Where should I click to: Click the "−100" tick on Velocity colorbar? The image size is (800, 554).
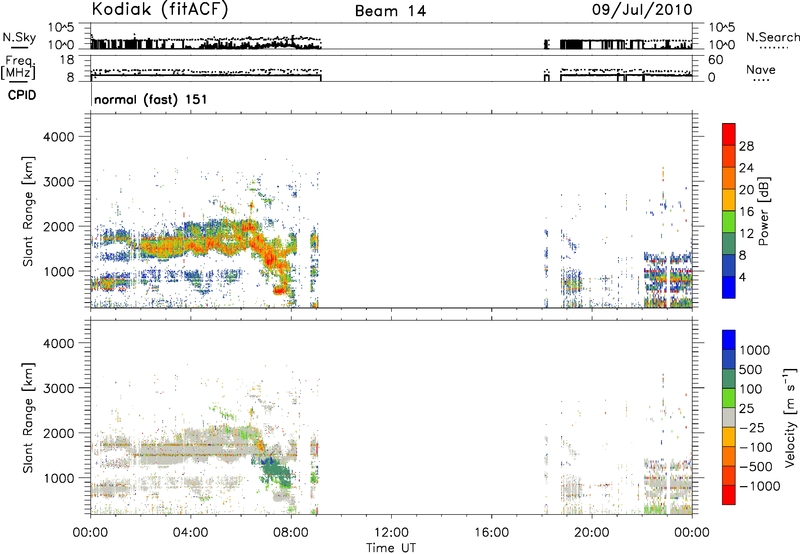coord(758,447)
